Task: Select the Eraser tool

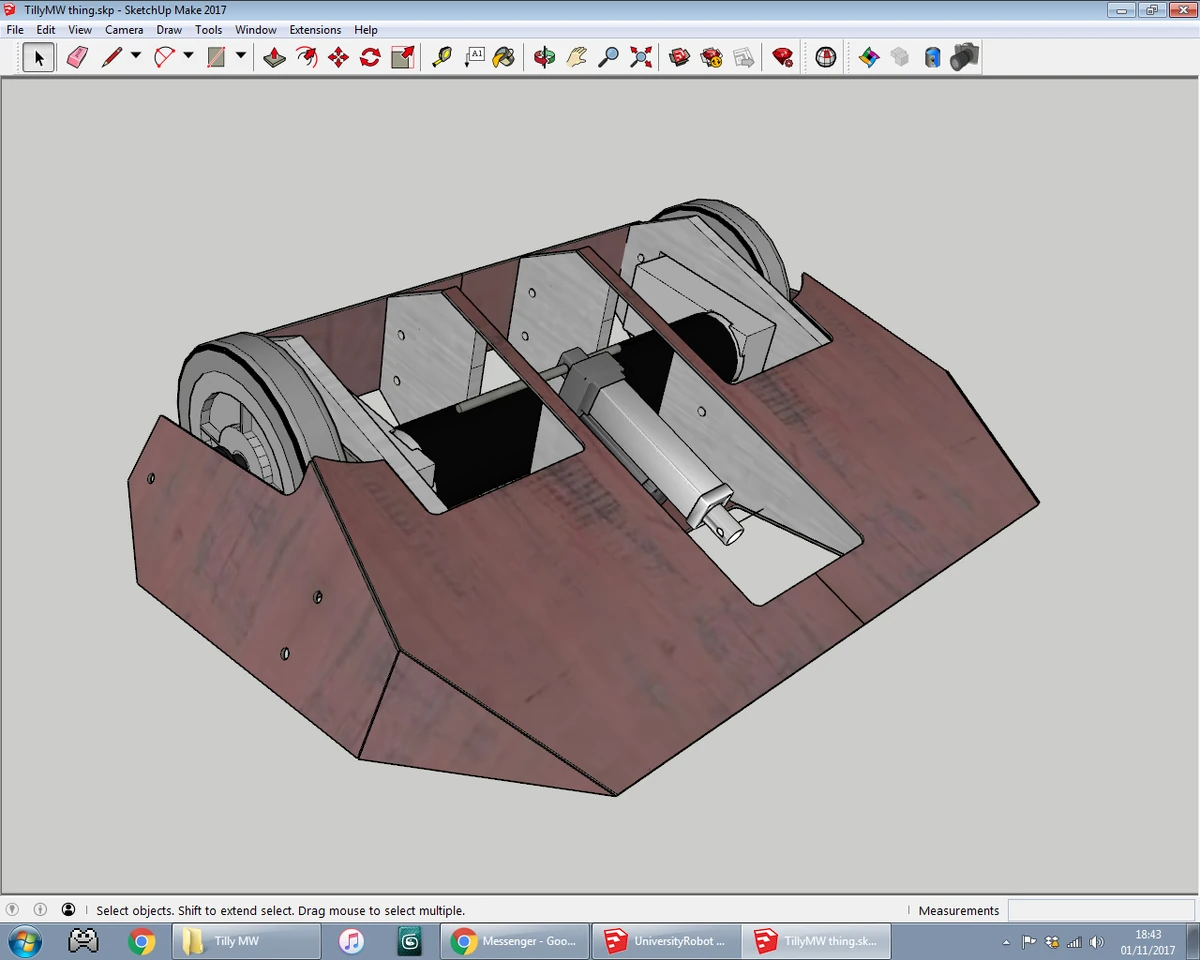Action: point(77,58)
